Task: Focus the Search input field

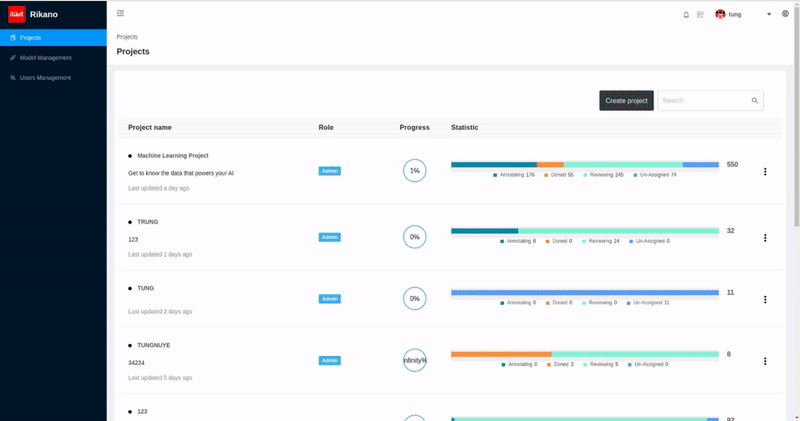Action: [x=704, y=101]
